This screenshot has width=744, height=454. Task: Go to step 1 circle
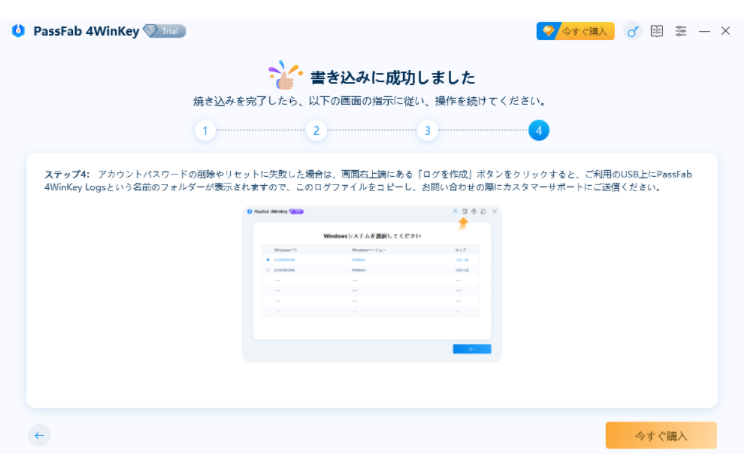coord(205,130)
